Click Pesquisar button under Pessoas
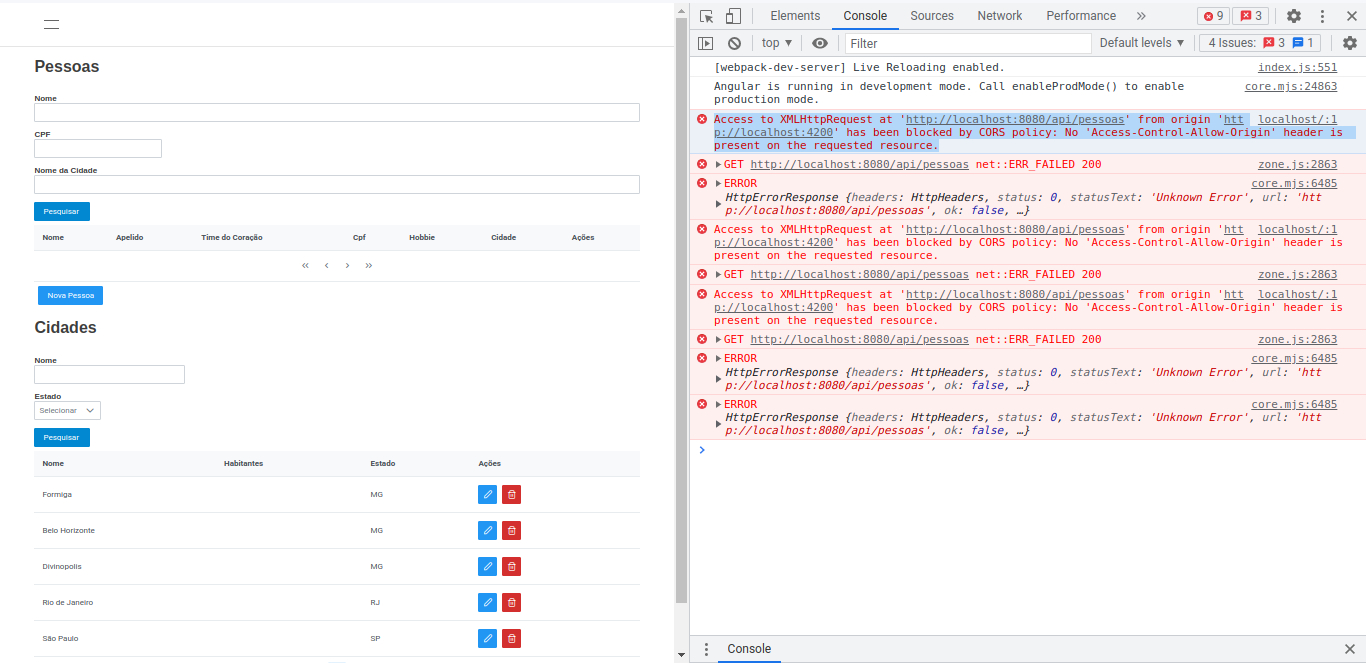Image resolution: width=1366 pixels, height=663 pixels. tap(62, 211)
